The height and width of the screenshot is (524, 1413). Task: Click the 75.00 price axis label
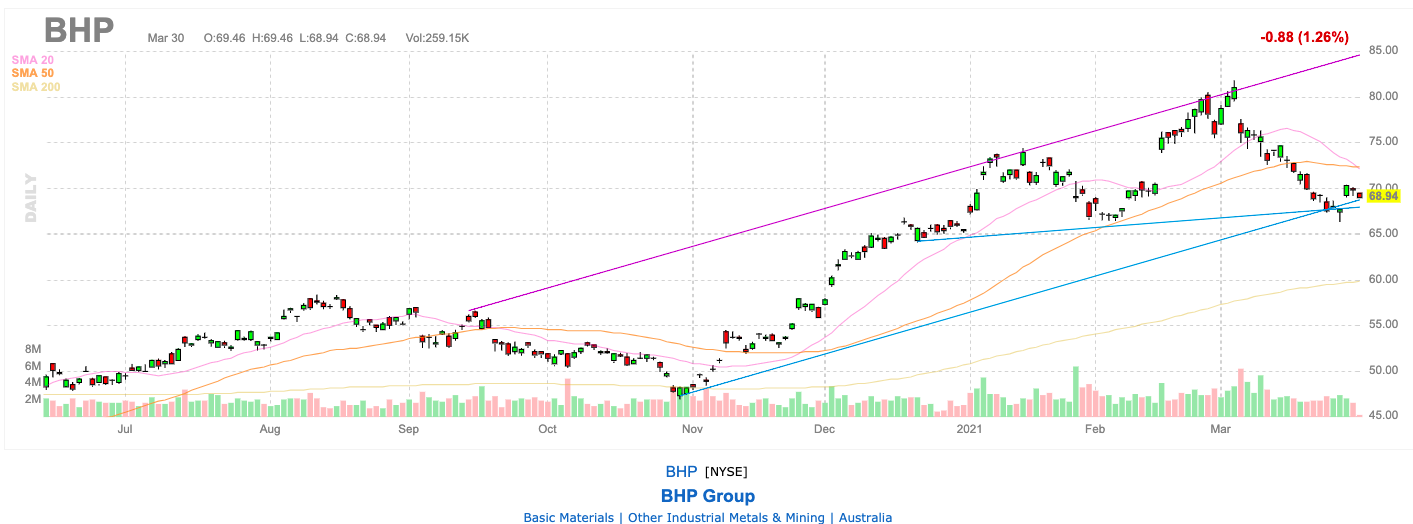(x=1384, y=142)
